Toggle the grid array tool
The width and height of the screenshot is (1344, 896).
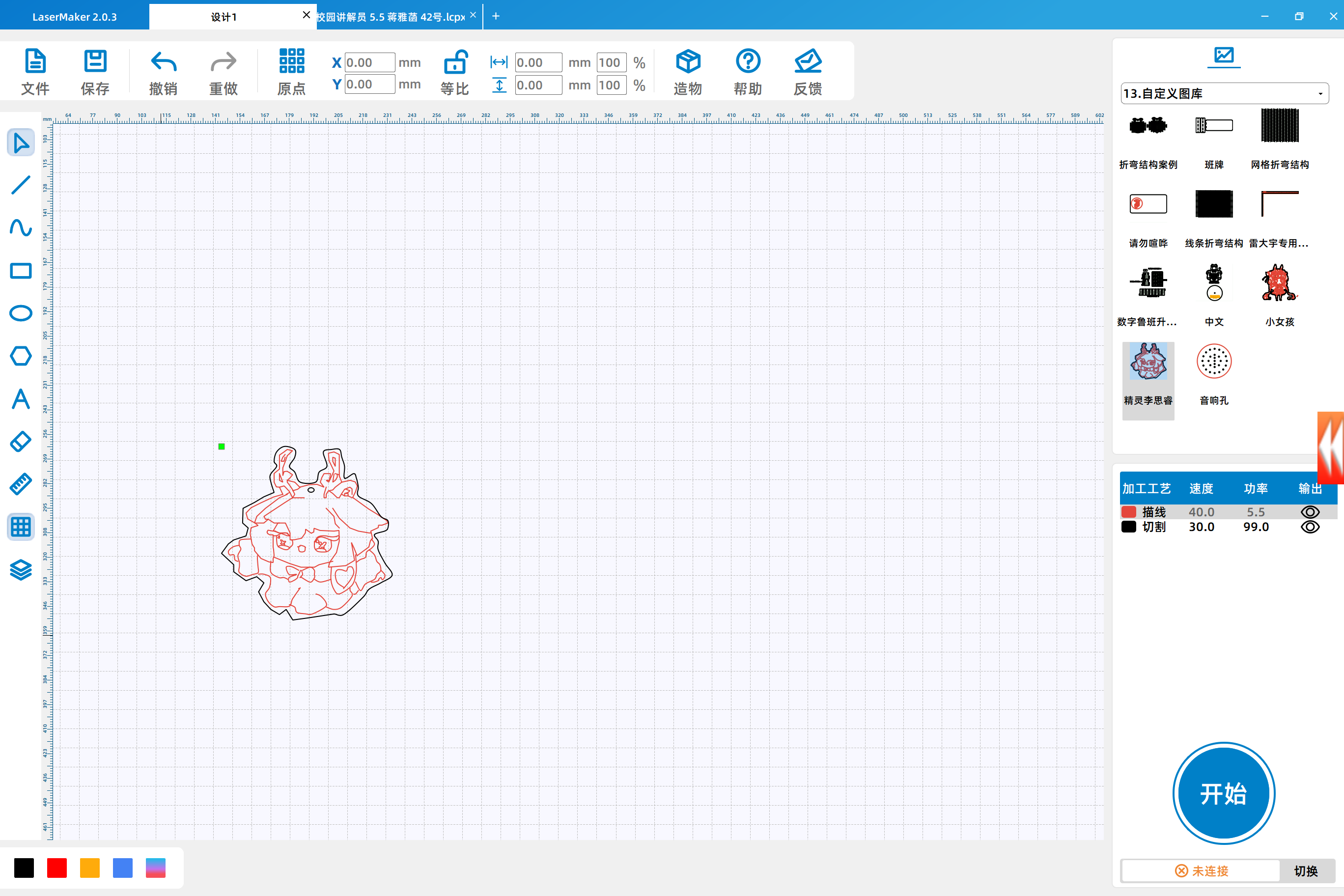[21, 527]
